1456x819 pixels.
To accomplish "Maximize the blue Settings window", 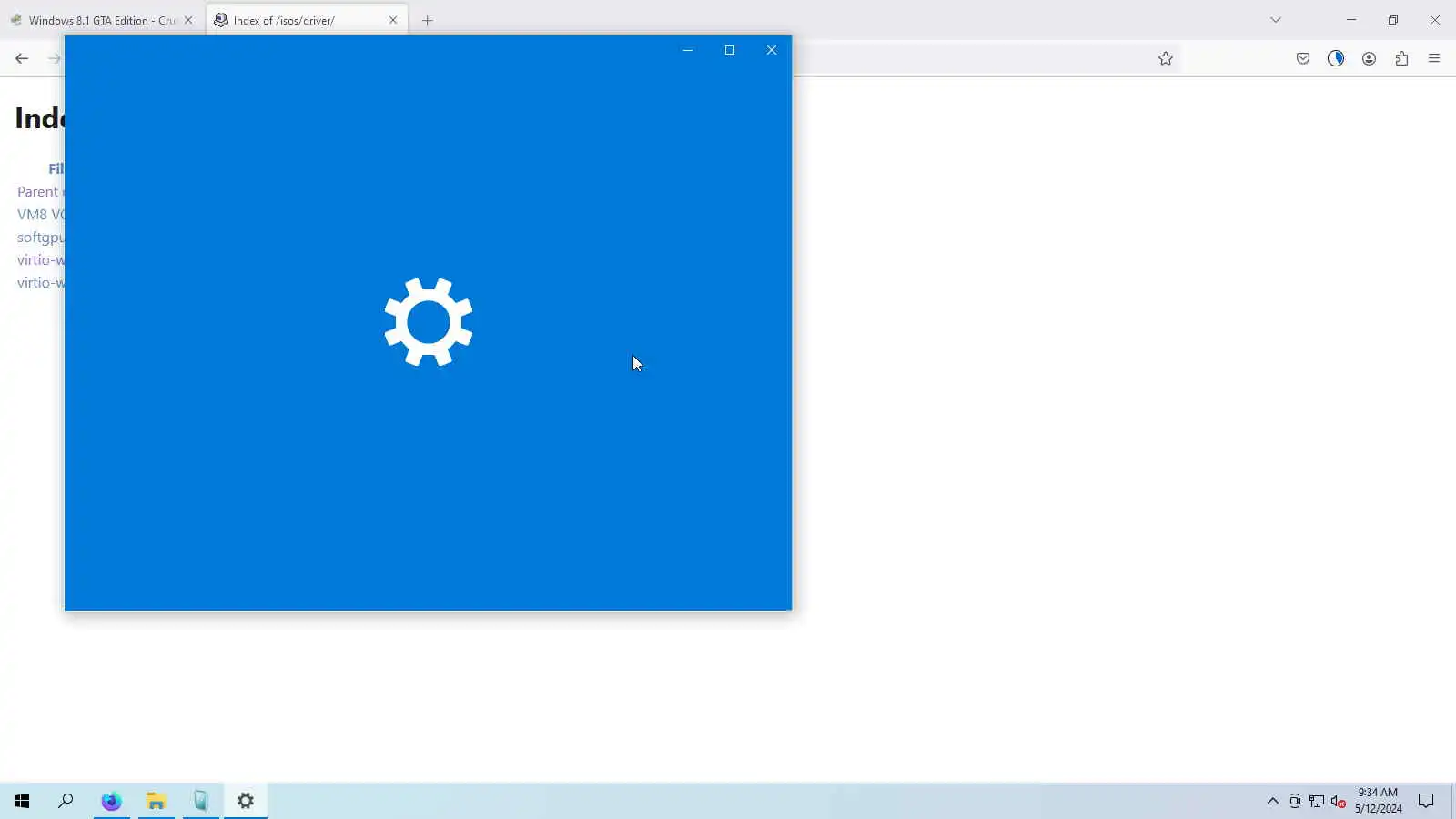I will 730,50.
